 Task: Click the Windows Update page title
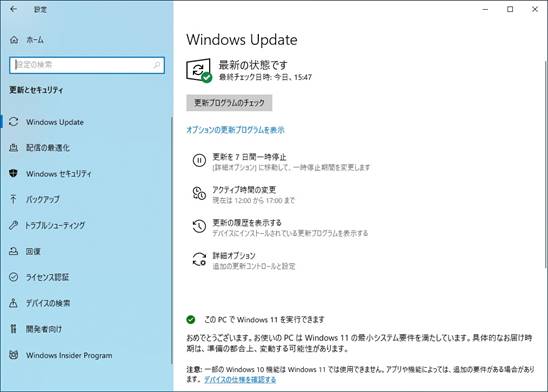[242, 39]
